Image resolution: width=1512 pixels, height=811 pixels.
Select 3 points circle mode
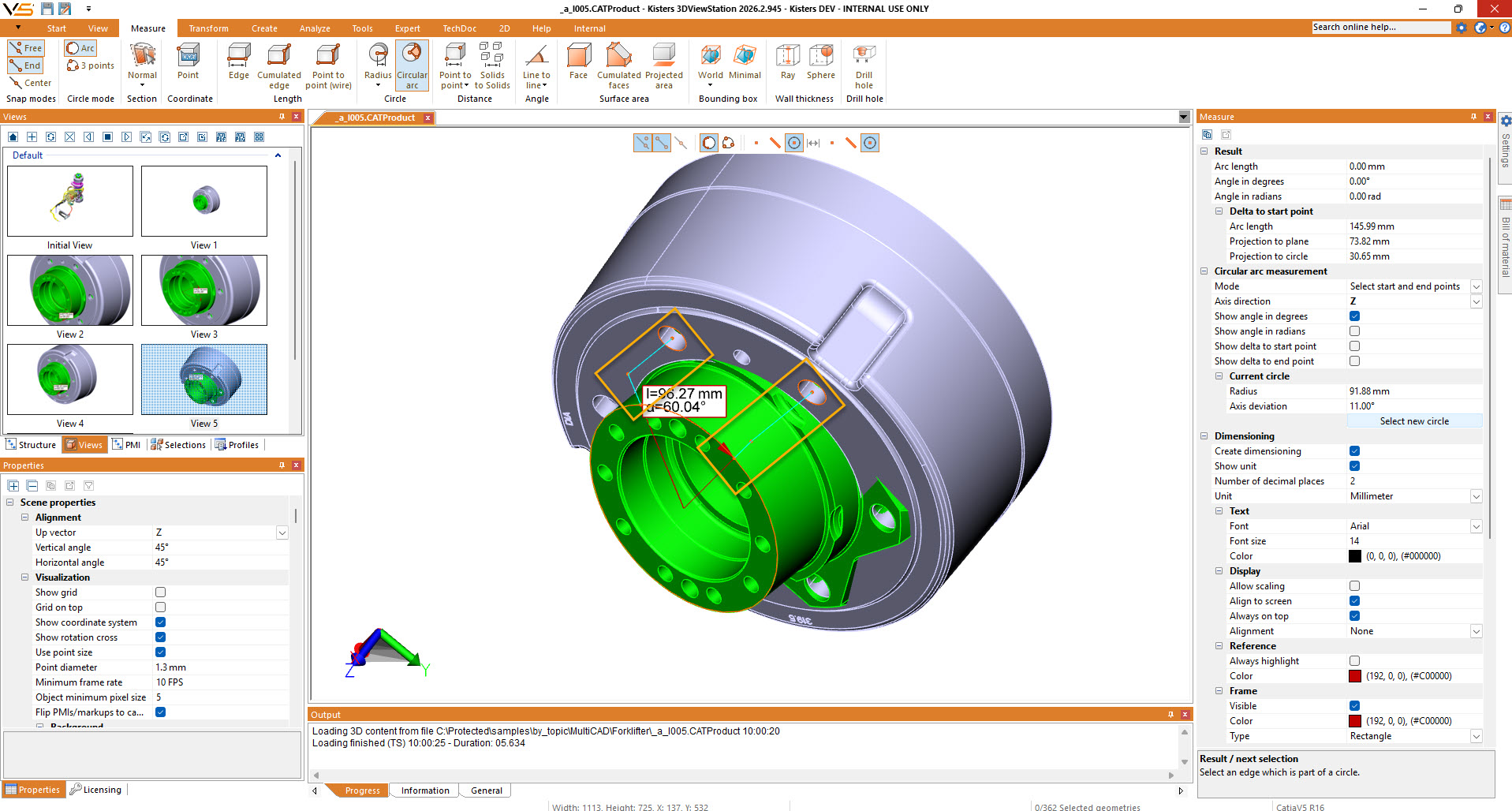click(x=91, y=65)
